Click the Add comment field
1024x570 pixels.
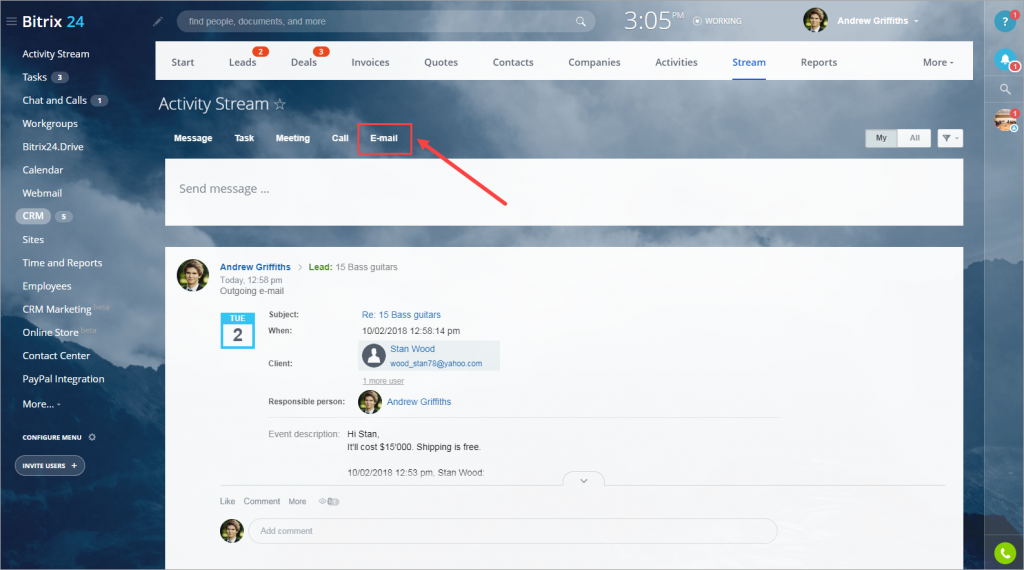[513, 531]
